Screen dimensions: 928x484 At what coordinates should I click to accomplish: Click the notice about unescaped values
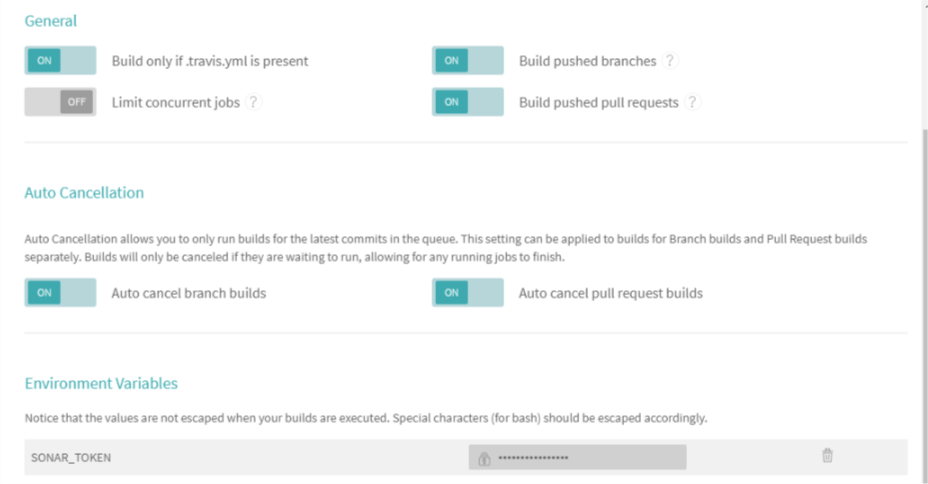tap(366, 418)
